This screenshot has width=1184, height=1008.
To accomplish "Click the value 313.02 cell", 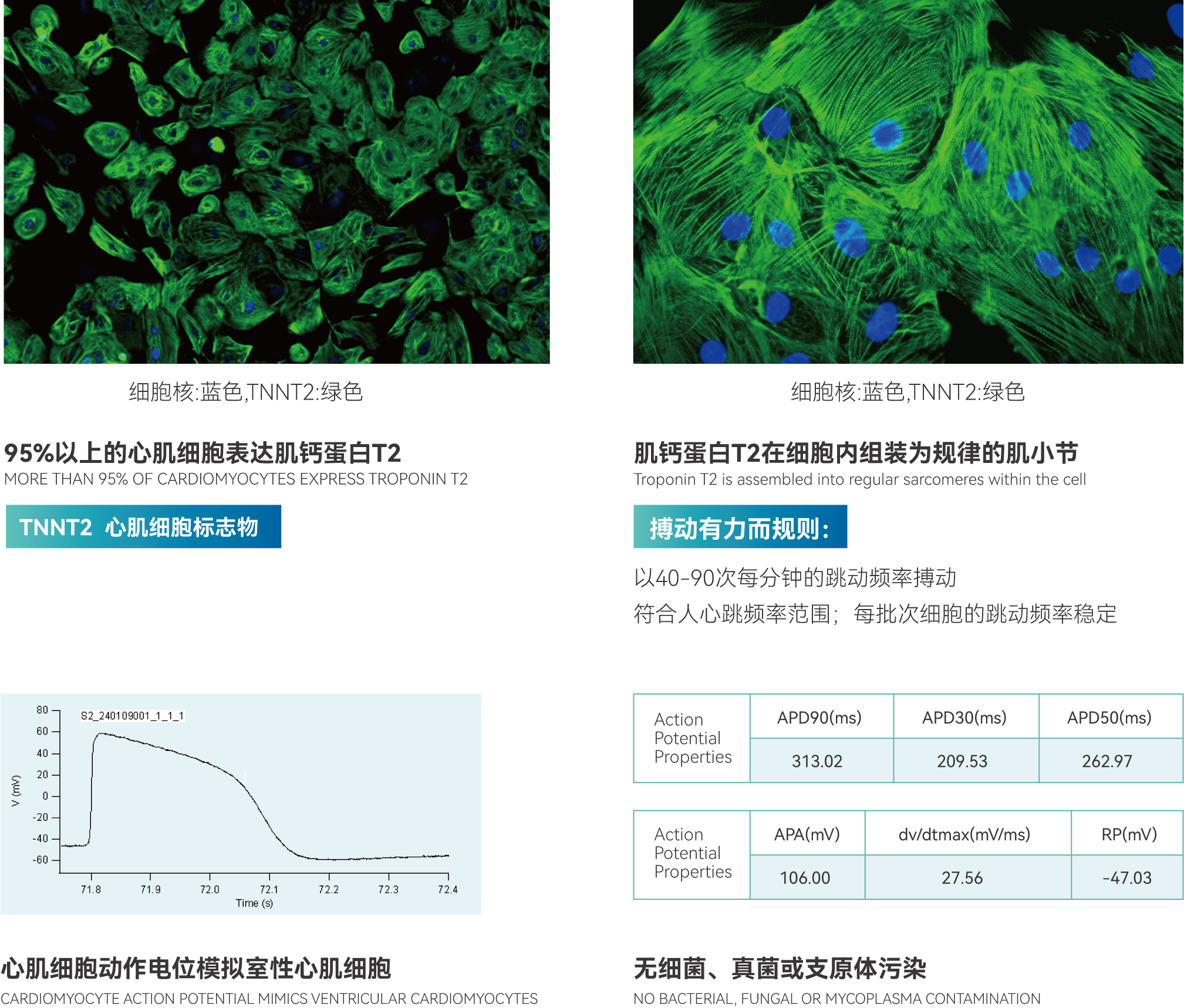I will point(821,760).
